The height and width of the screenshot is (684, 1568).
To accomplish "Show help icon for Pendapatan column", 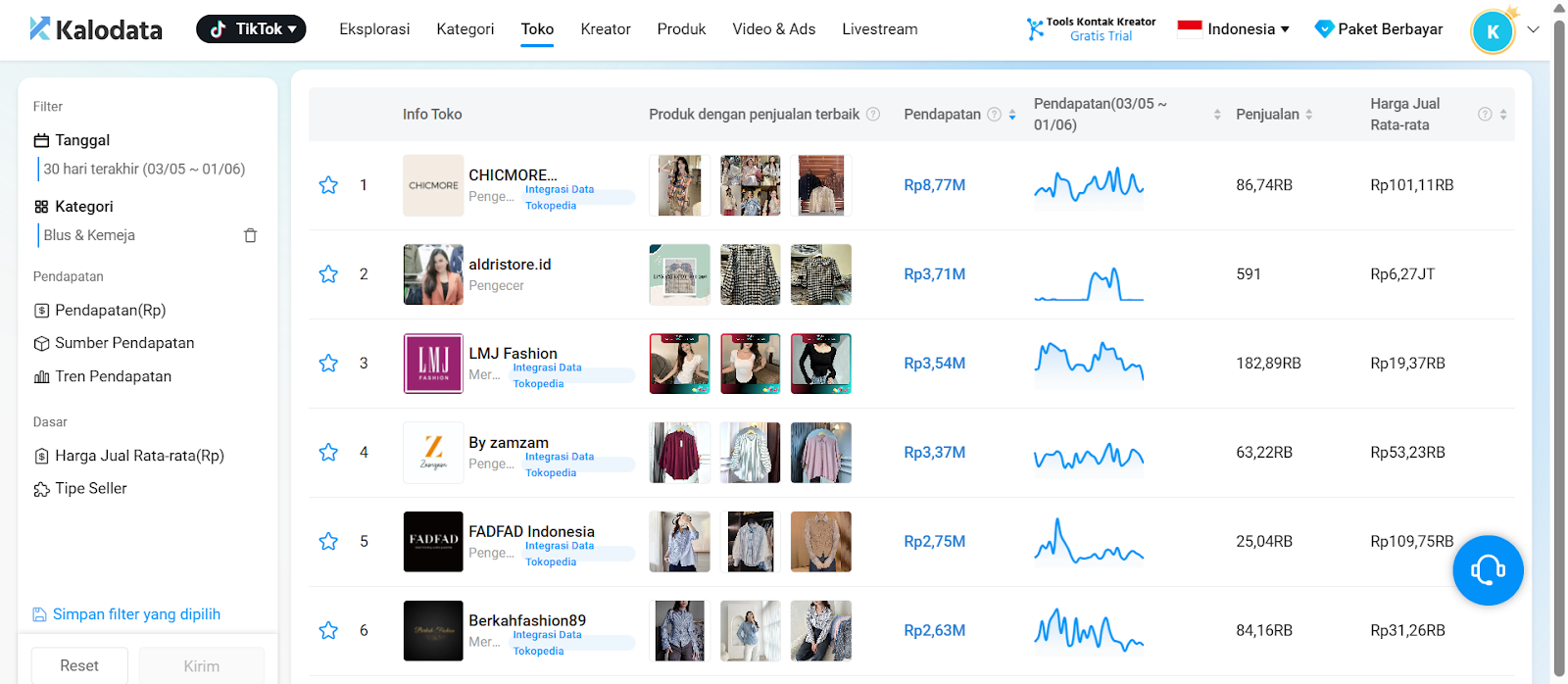I will pos(994,115).
